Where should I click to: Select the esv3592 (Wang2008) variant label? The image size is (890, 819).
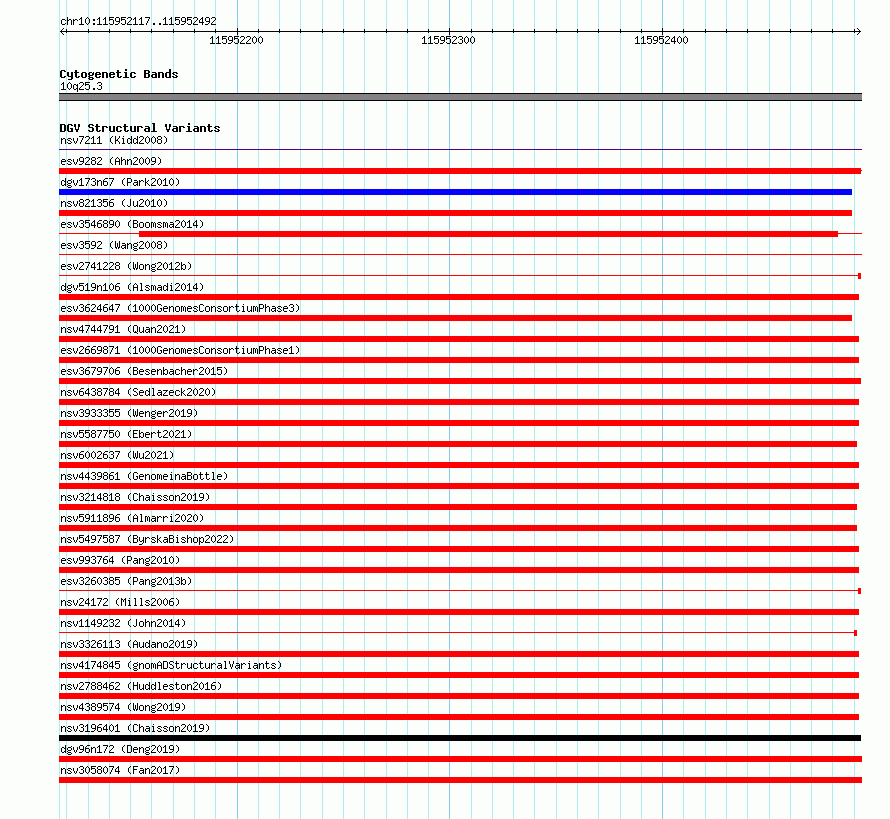[x=114, y=245]
